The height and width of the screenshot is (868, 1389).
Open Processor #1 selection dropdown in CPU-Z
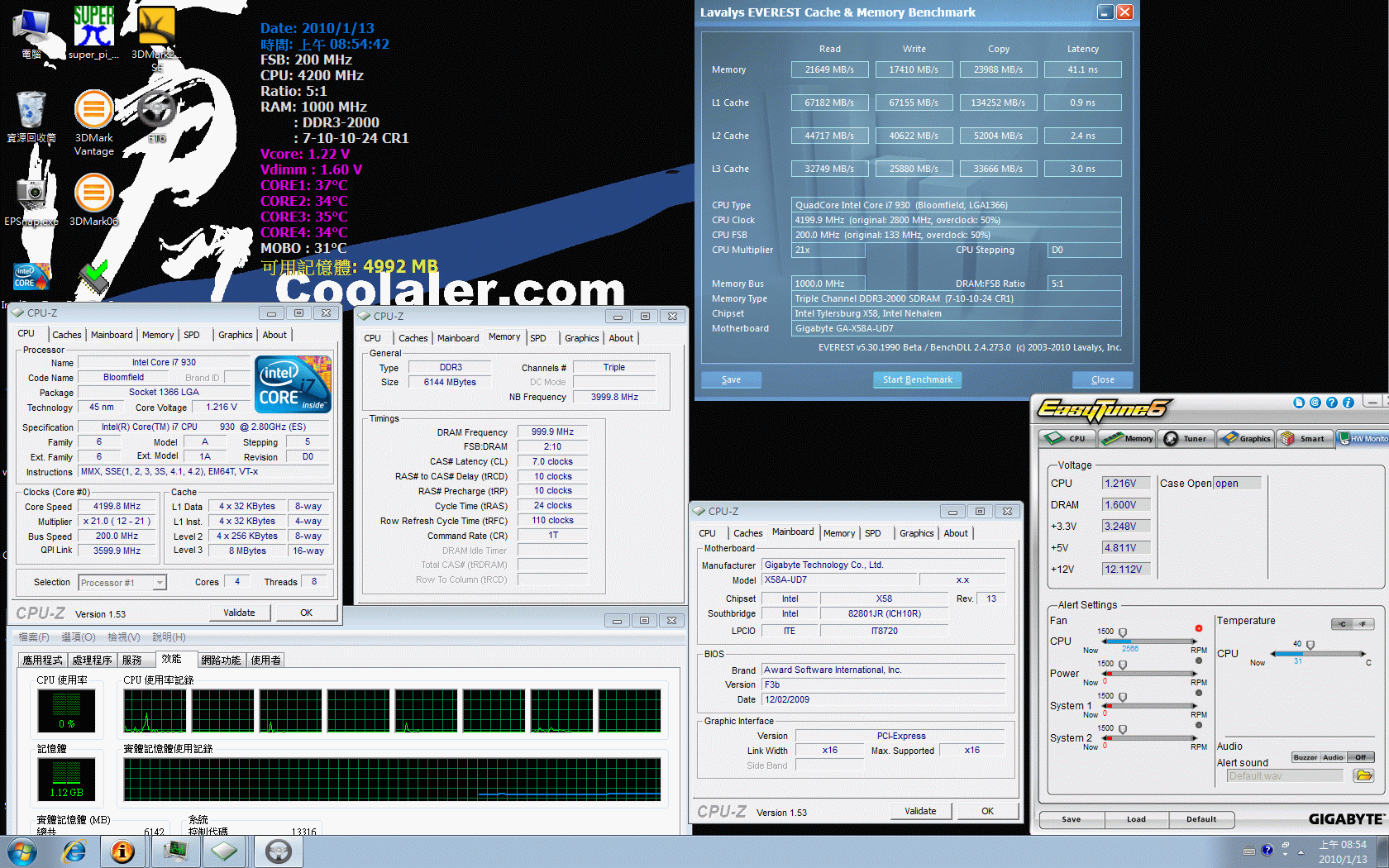[x=122, y=583]
